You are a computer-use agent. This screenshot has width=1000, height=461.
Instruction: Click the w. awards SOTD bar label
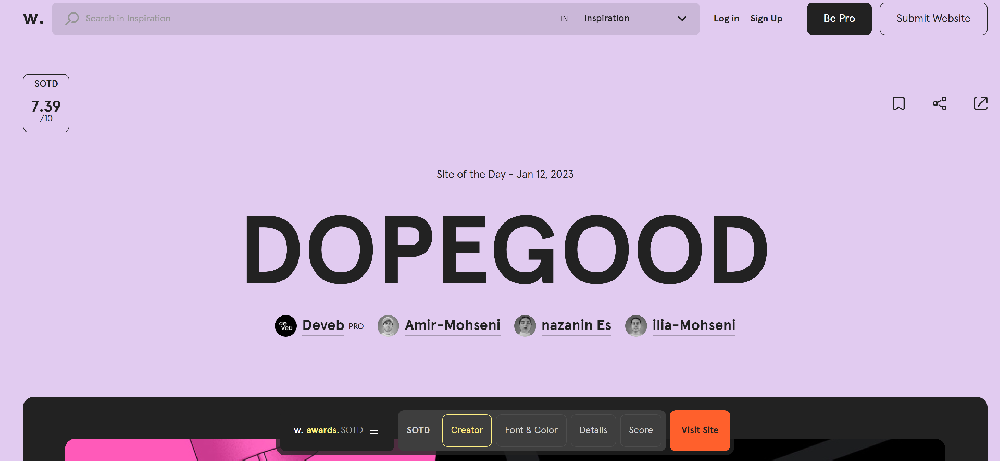point(328,430)
